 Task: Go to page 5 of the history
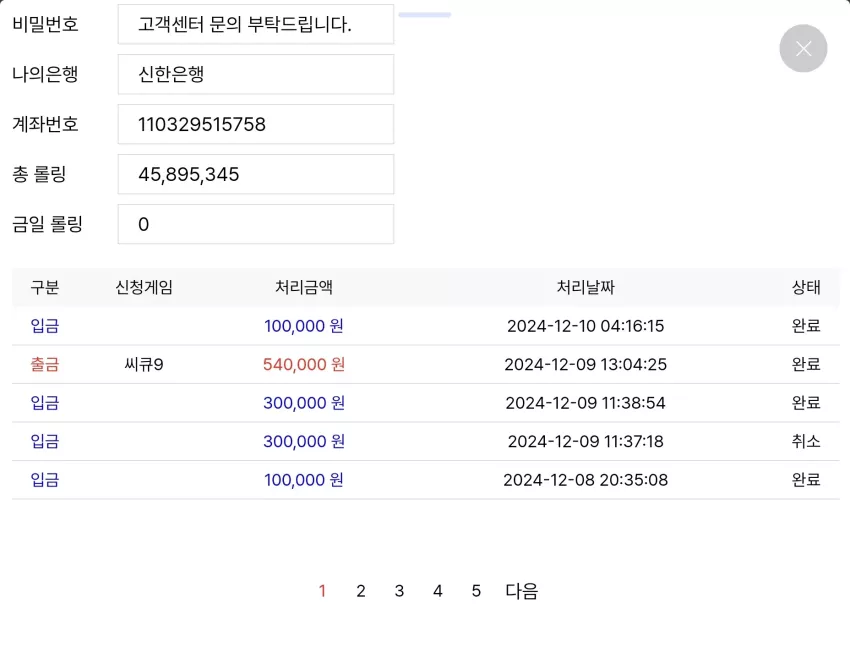tap(476, 591)
